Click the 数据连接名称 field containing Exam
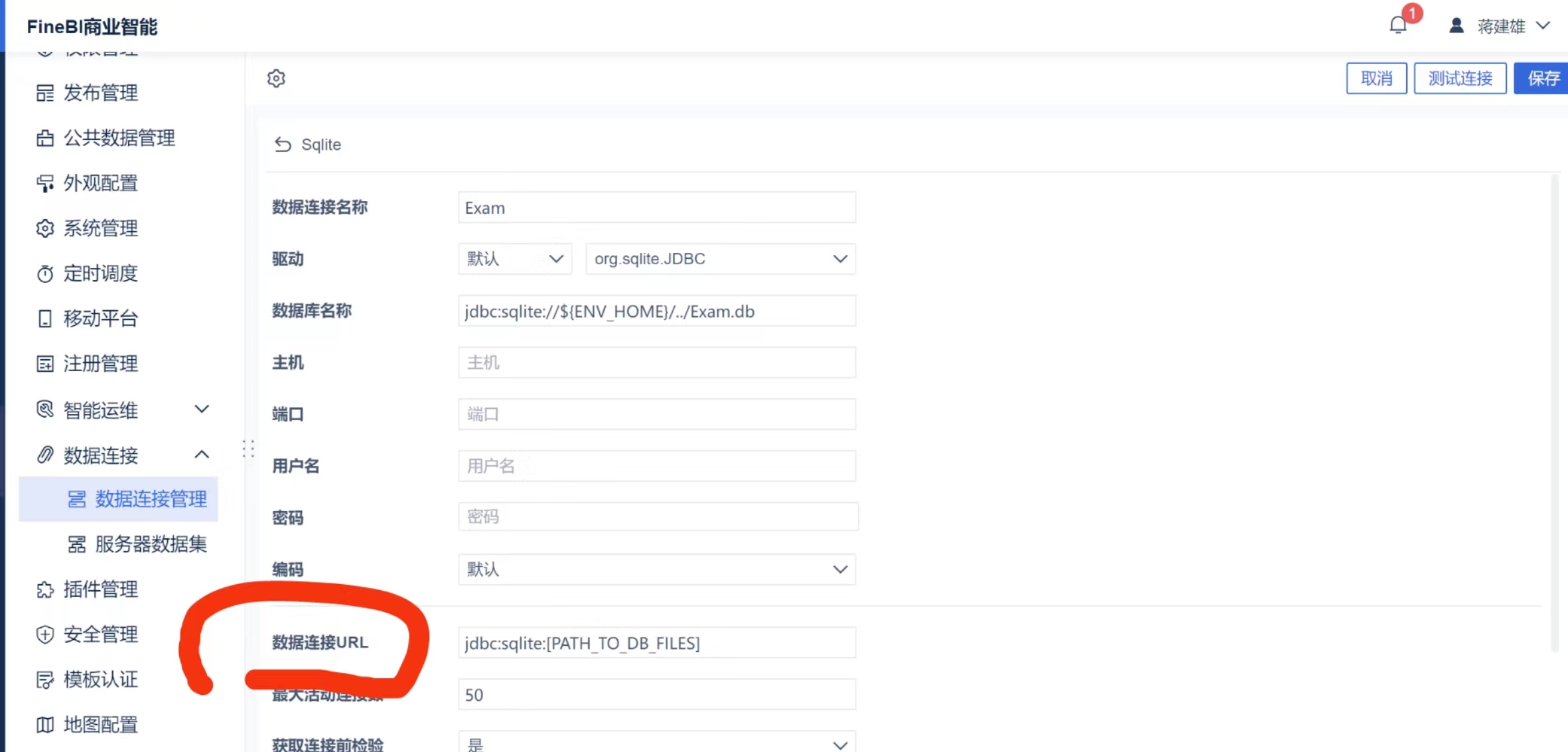This screenshot has width=1568, height=752. coord(657,208)
